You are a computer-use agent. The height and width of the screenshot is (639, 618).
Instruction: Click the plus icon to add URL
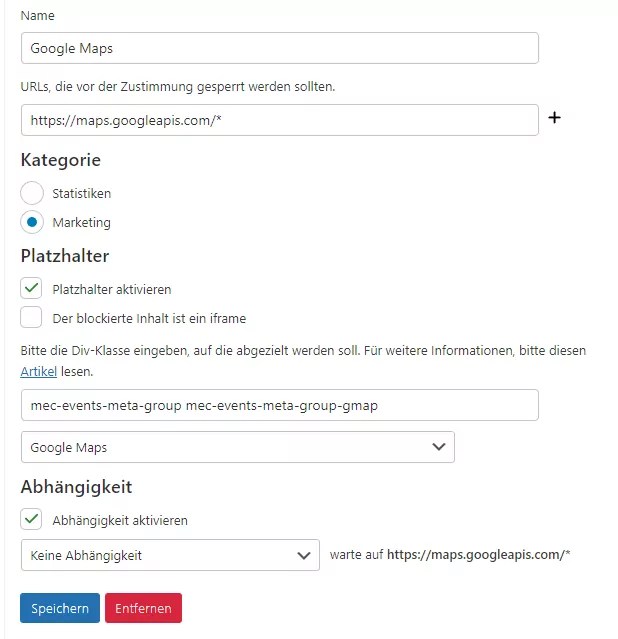(x=555, y=119)
